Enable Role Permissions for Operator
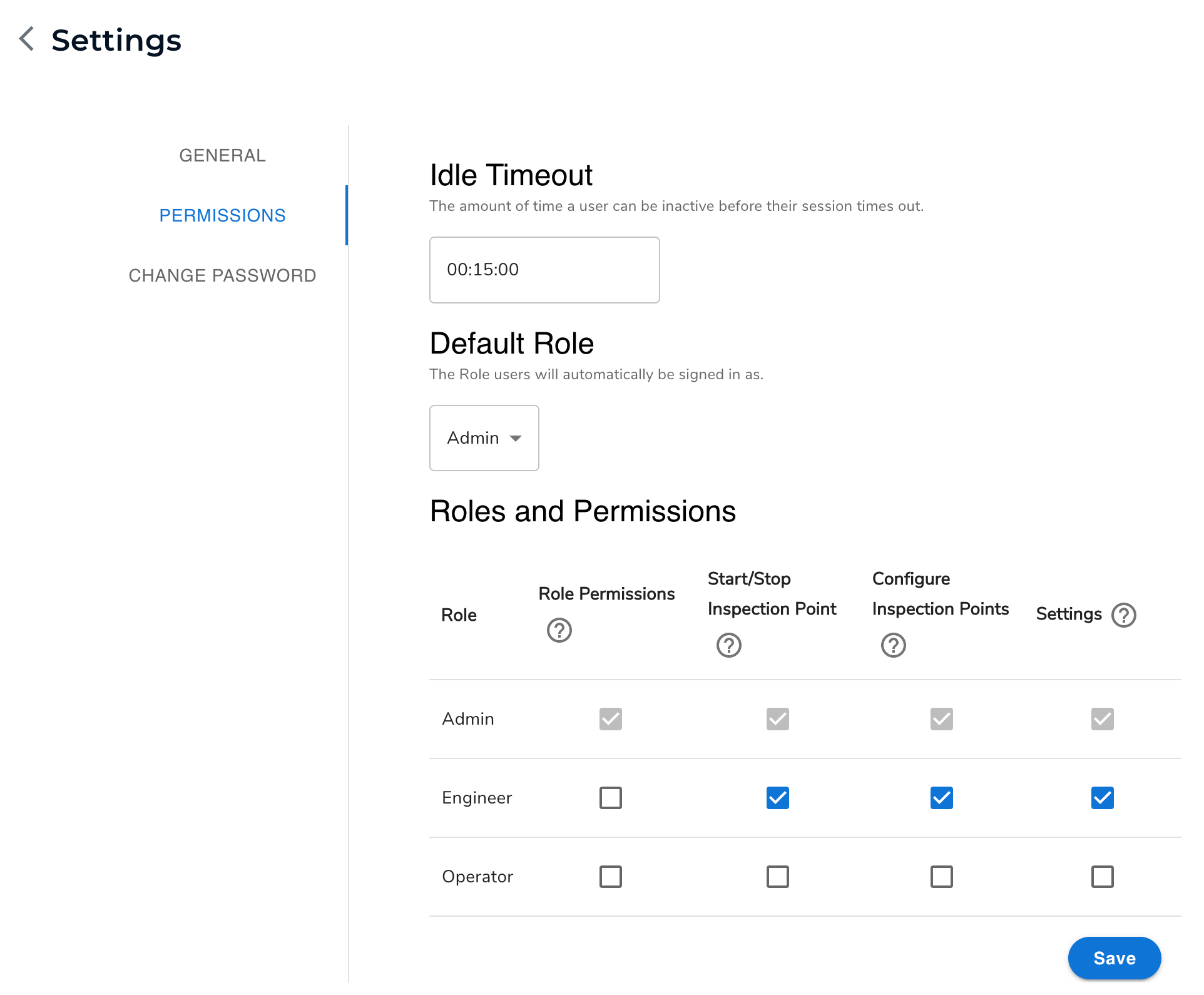Viewport: 1204px width, 995px height. tap(610, 876)
